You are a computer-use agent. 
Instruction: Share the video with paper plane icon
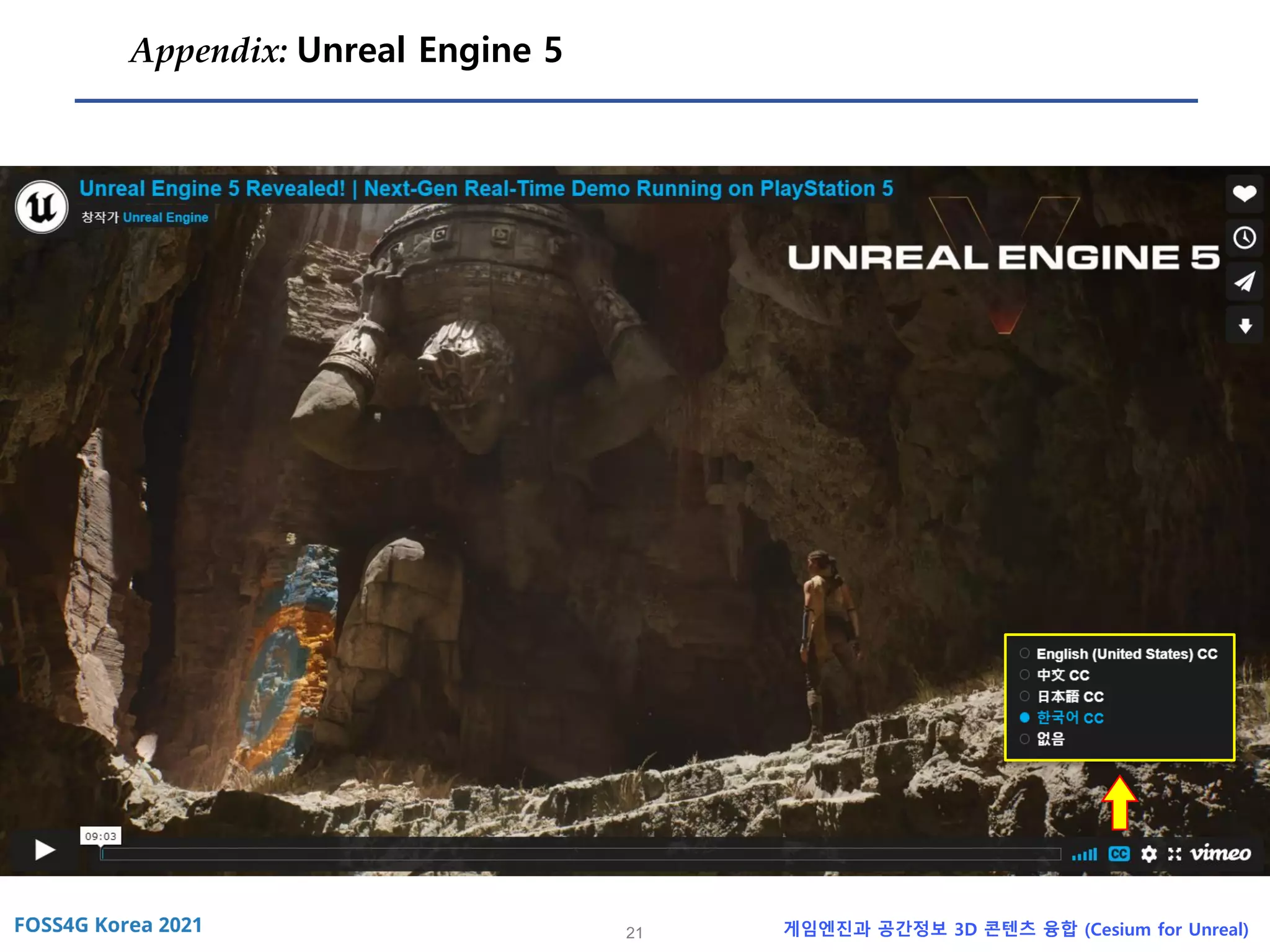pos(1244,282)
